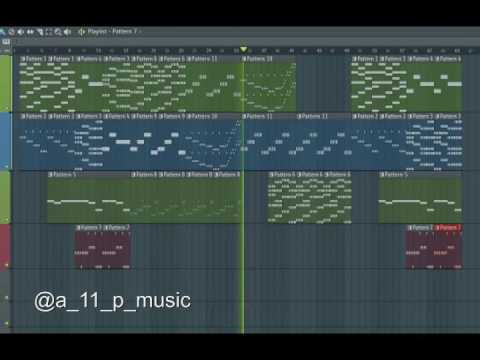480x360 pixels.
Task: Toggle mute LED on the red track
Action: [7, 265]
